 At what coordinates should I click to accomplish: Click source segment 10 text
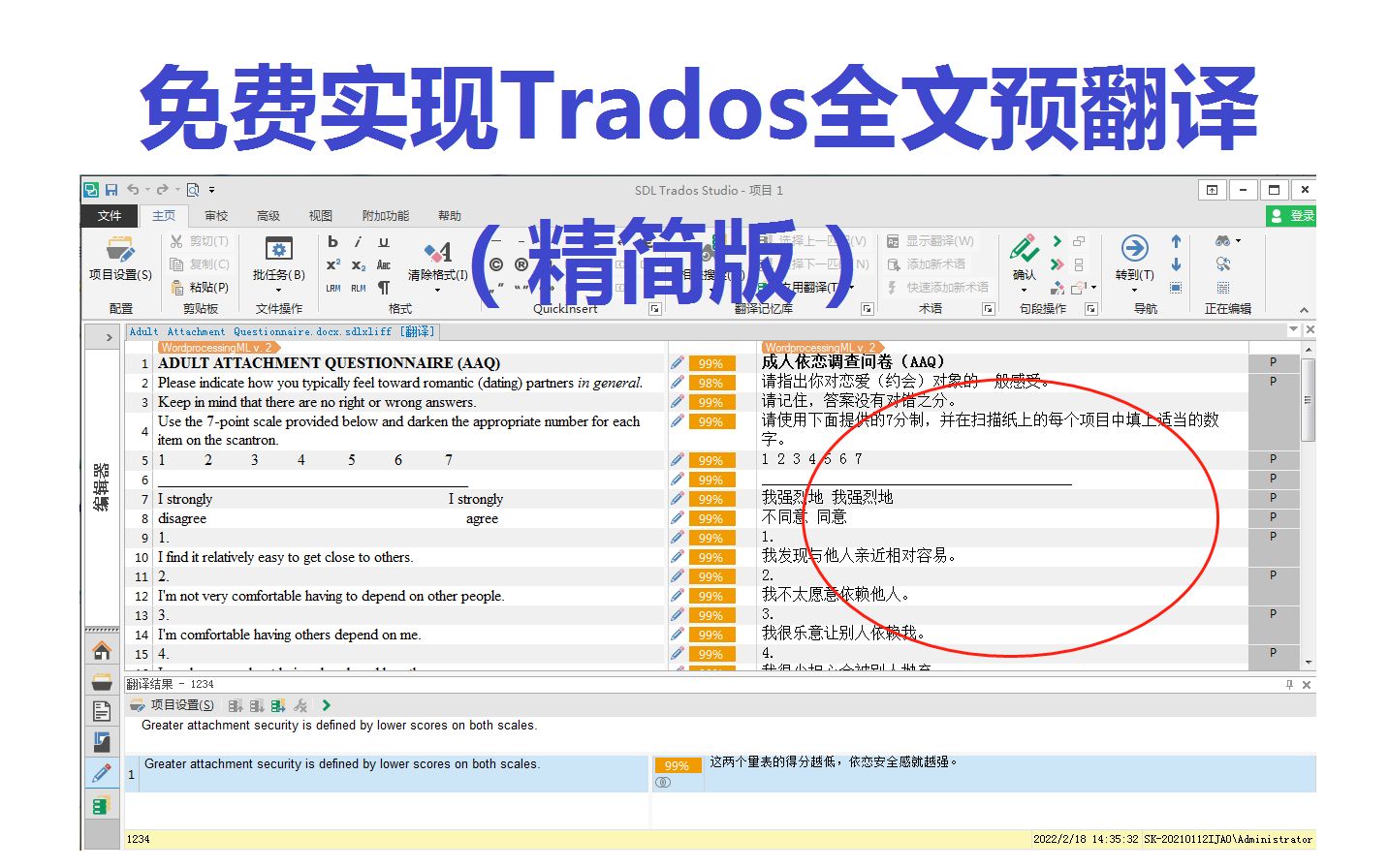coord(286,557)
